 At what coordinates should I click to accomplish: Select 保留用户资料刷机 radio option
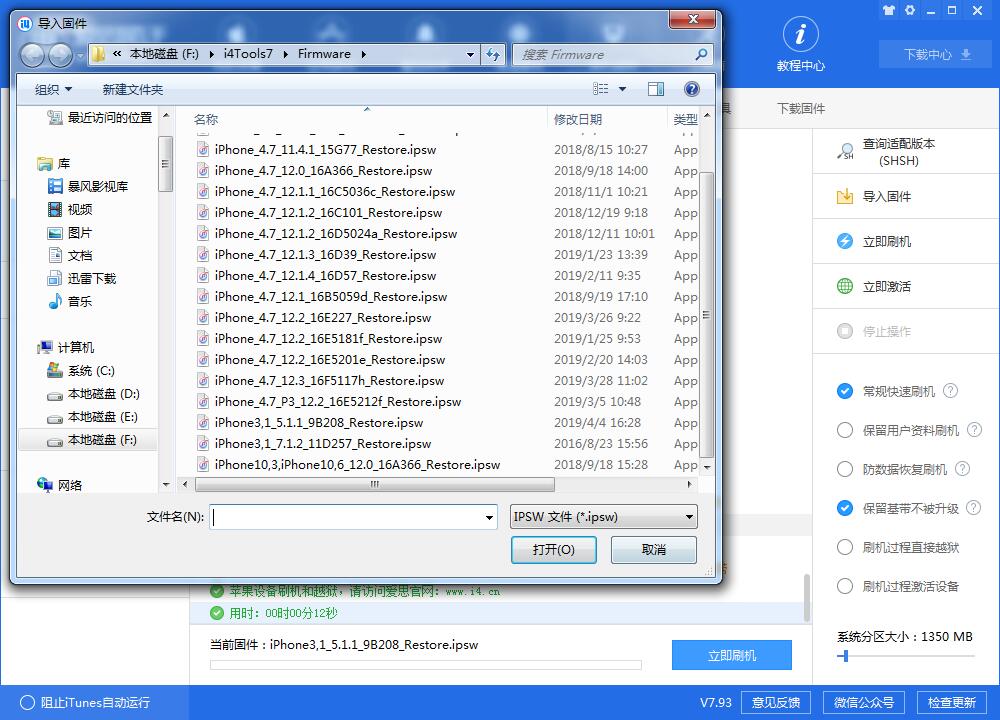[844, 430]
